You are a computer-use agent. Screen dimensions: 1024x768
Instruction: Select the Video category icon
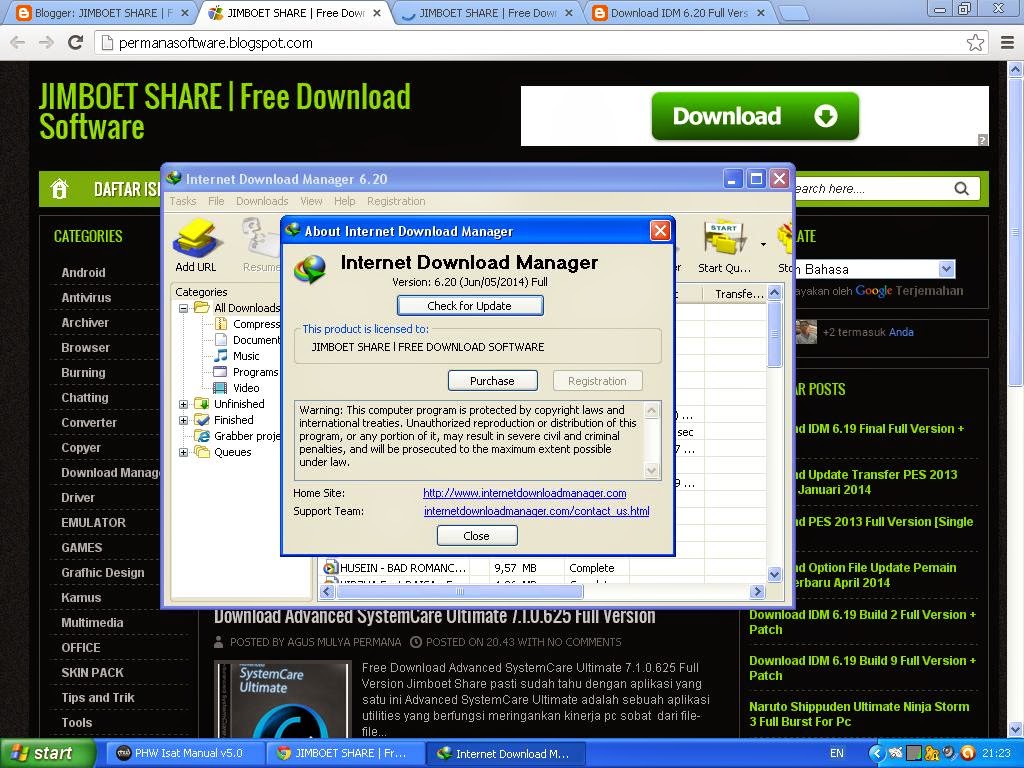221,387
